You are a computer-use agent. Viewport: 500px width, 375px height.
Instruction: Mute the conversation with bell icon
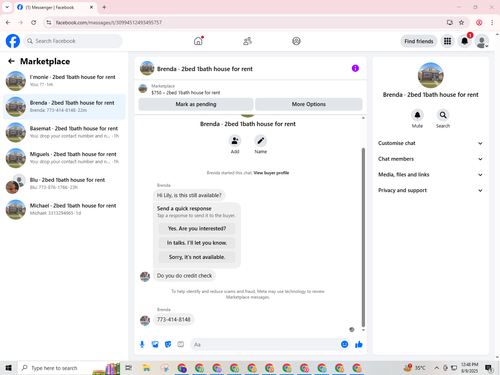(x=417, y=115)
